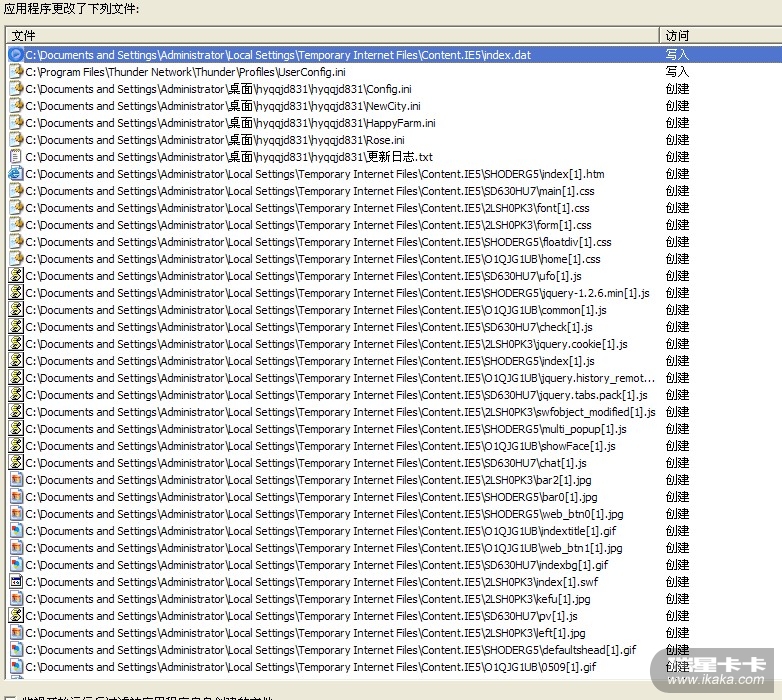
Task: Click the text file icon of 更新日志.txt
Action: click(x=16, y=157)
